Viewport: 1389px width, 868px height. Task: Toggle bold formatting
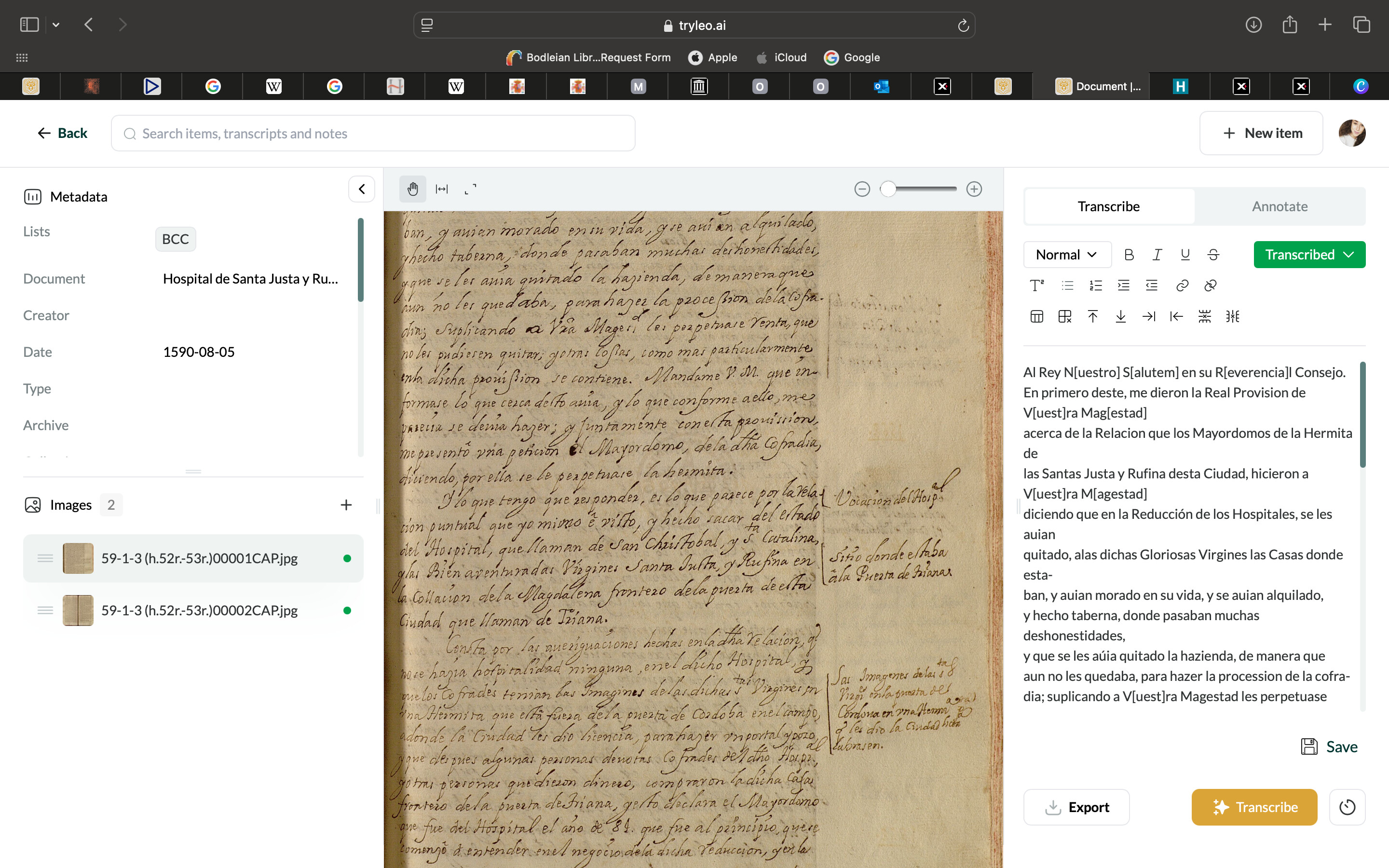pos(1129,254)
